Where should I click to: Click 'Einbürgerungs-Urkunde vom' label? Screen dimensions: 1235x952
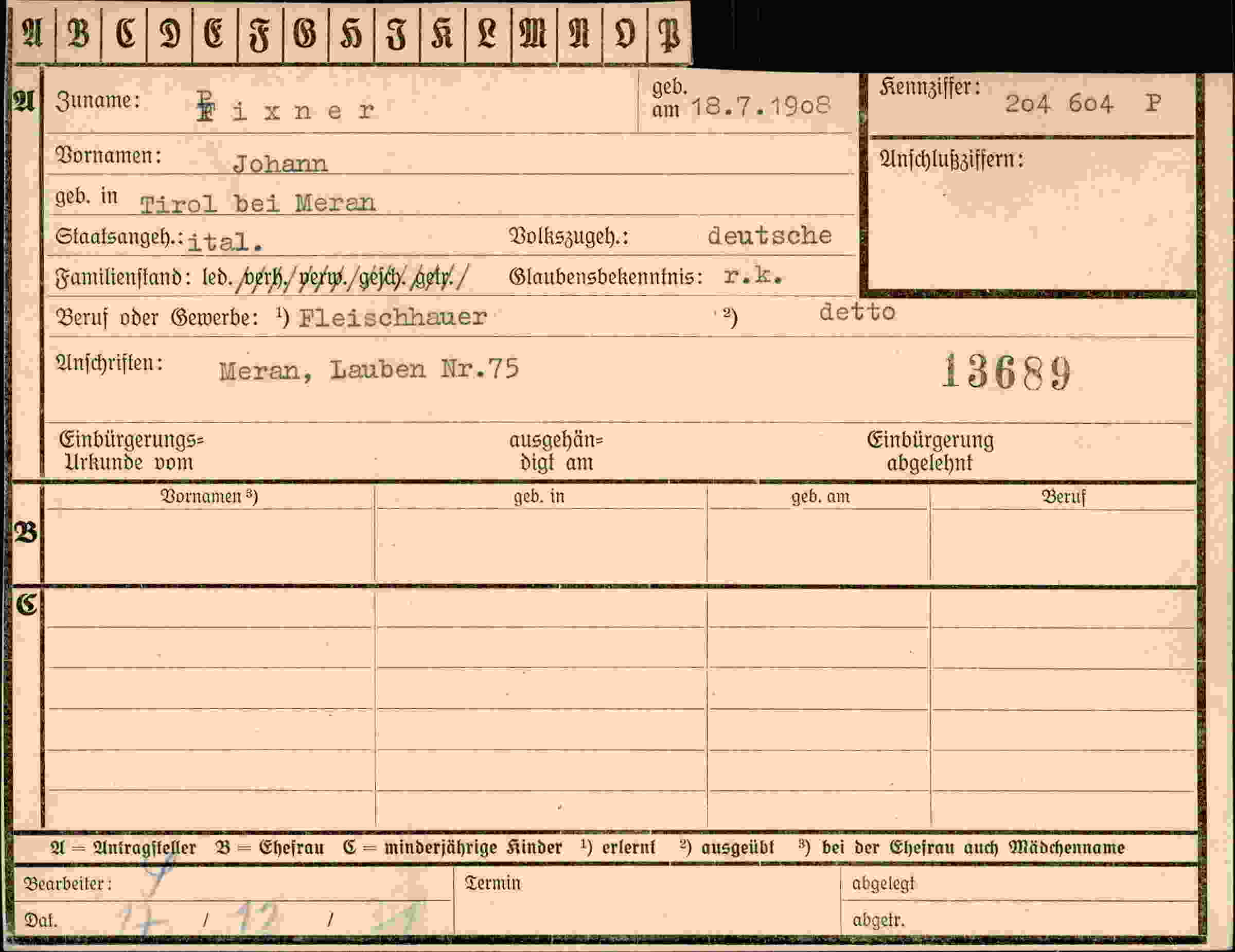pyautogui.click(x=131, y=451)
